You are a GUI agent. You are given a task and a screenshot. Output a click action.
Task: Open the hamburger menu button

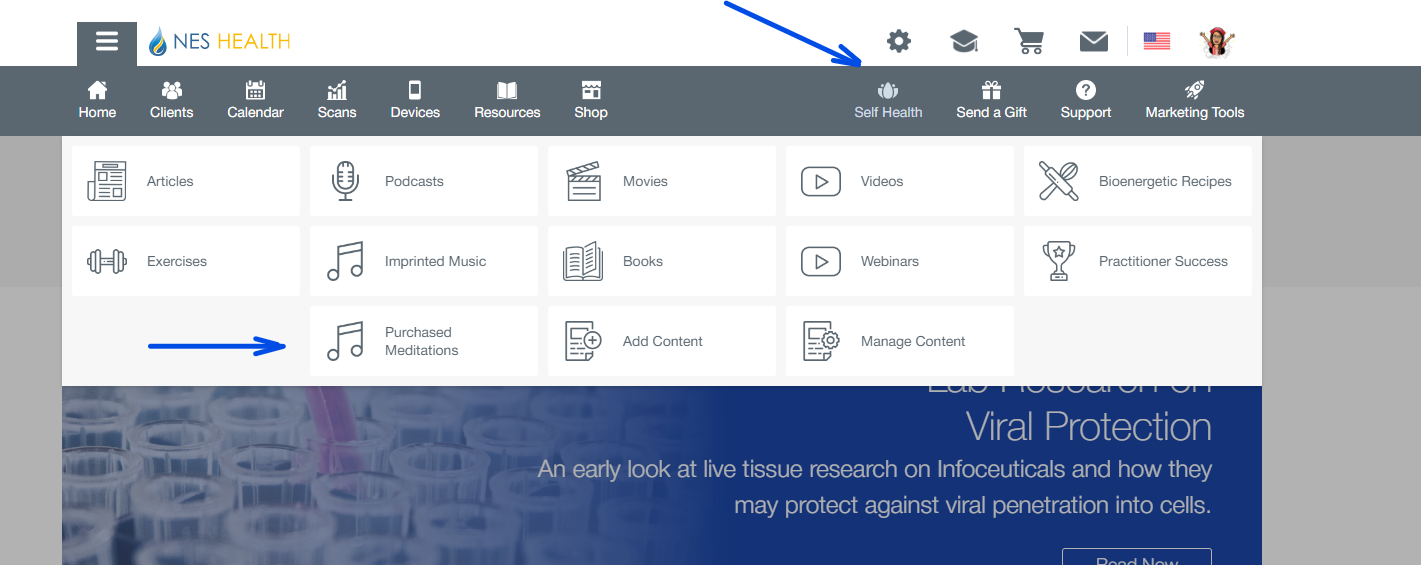[107, 42]
